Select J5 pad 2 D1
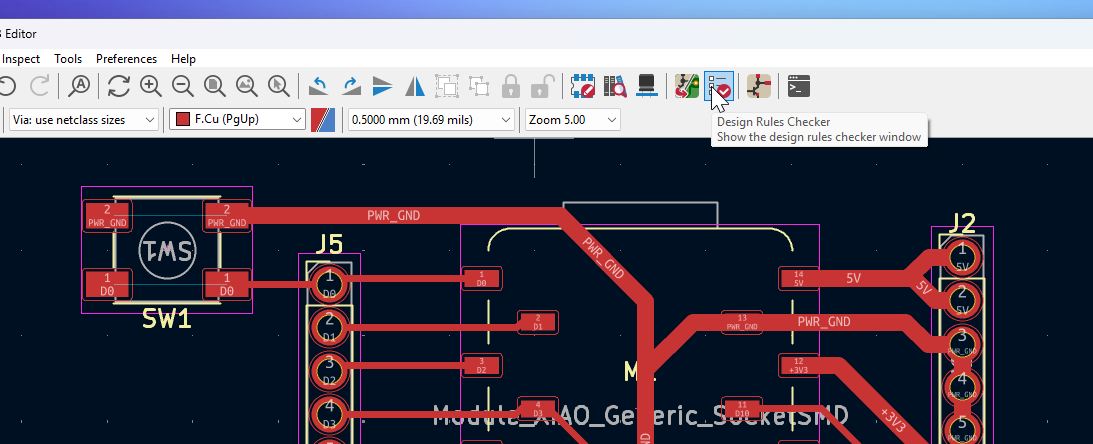Image resolution: width=1093 pixels, height=444 pixels. point(330,326)
